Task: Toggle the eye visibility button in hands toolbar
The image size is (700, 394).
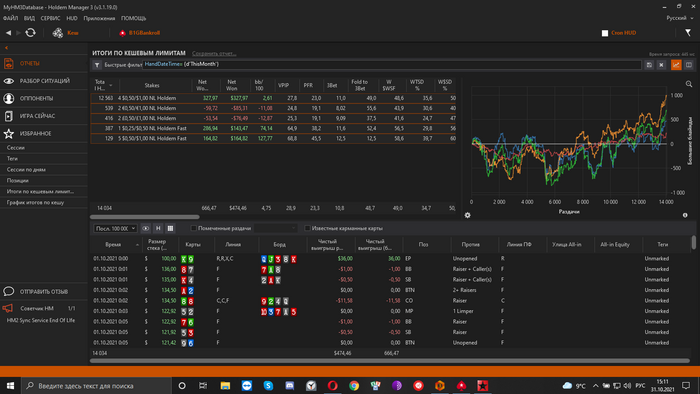Action: point(146,228)
